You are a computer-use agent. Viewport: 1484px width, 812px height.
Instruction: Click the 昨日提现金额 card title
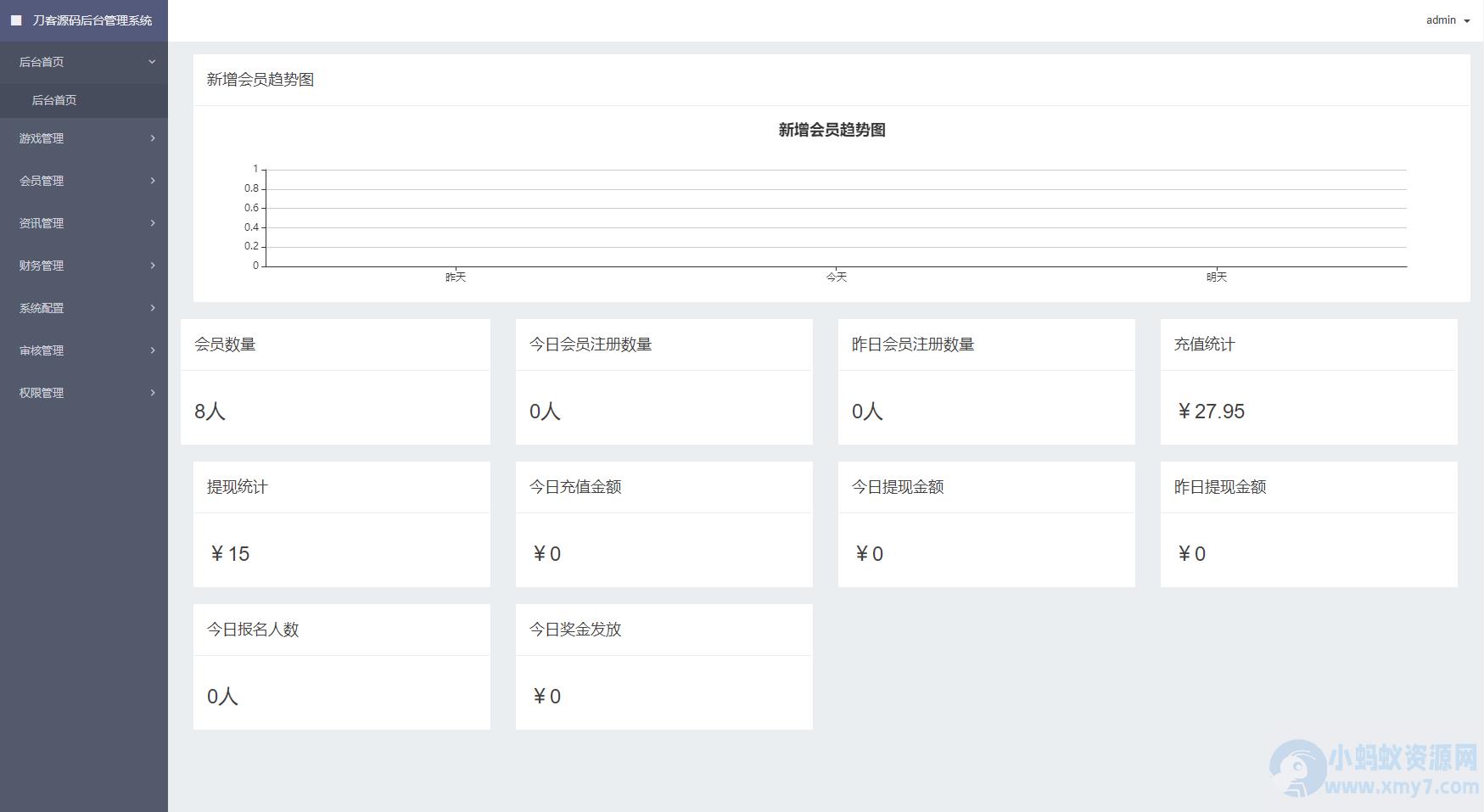(x=1220, y=487)
